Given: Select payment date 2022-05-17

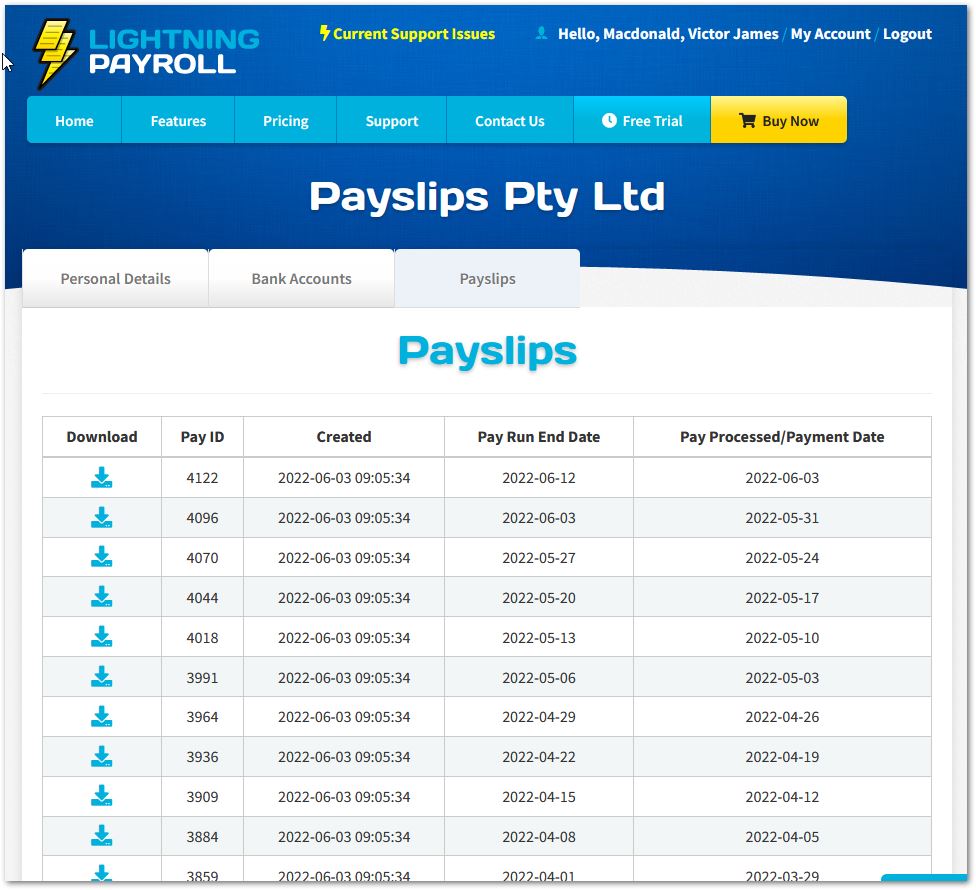Looking at the screenshot, I should coord(782,597).
